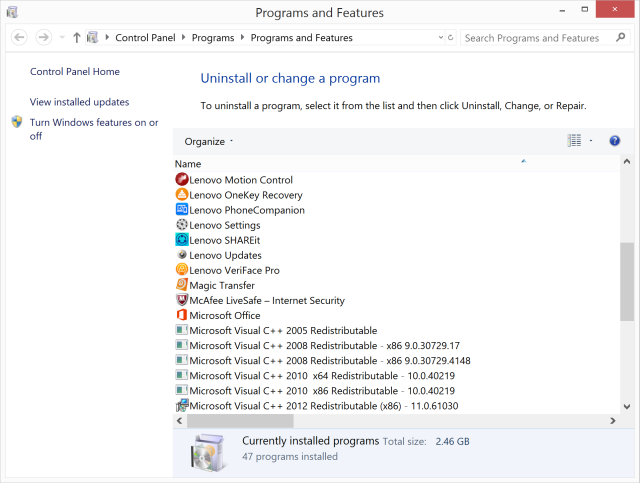Click the Visual C++ 2010 x86 icon

[x=182, y=390]
